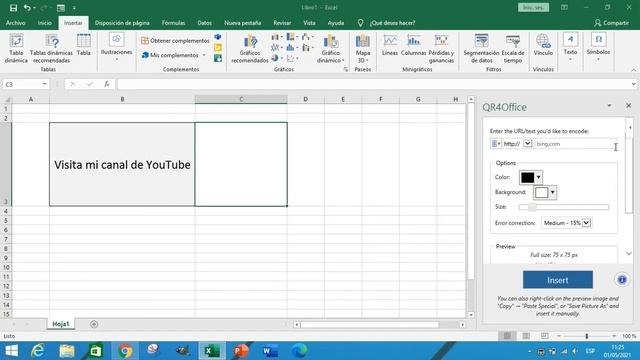
Task: Insert a Tabla dinámica
Action: 16,49
